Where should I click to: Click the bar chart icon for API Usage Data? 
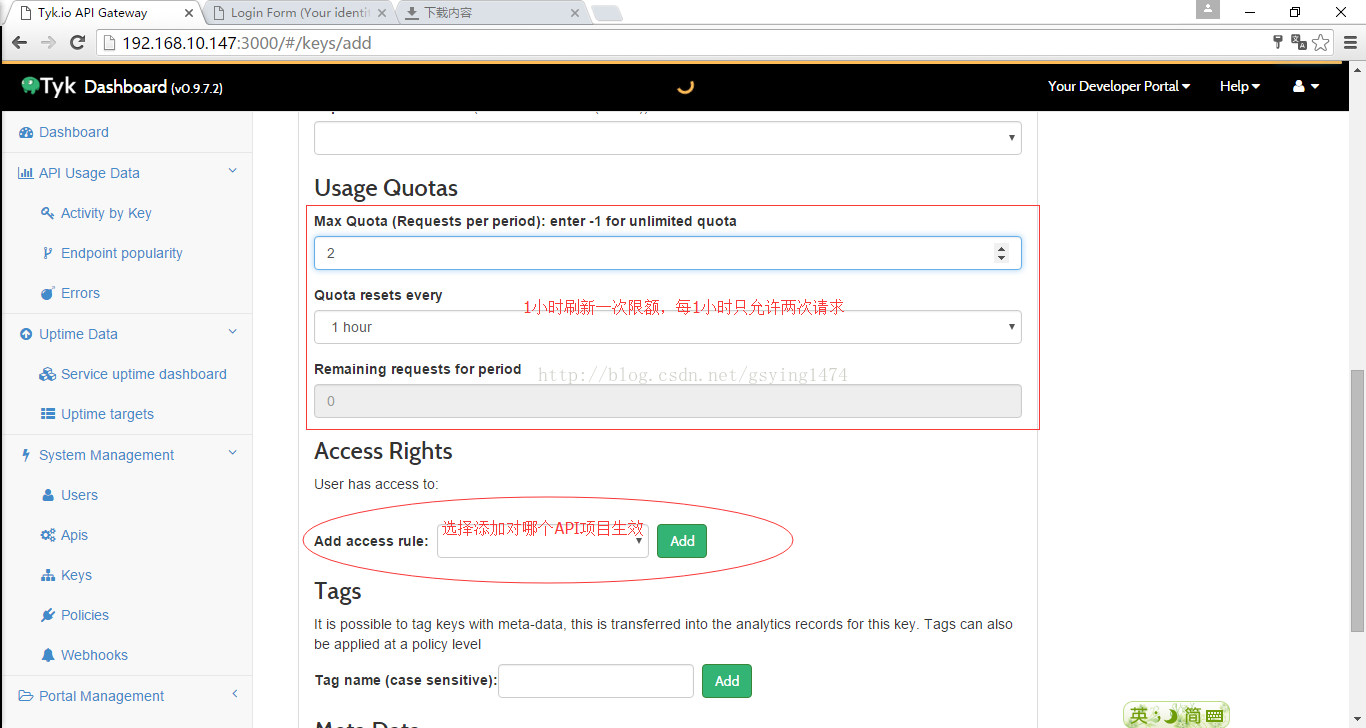pyautogui.click(x=26, y=173)
